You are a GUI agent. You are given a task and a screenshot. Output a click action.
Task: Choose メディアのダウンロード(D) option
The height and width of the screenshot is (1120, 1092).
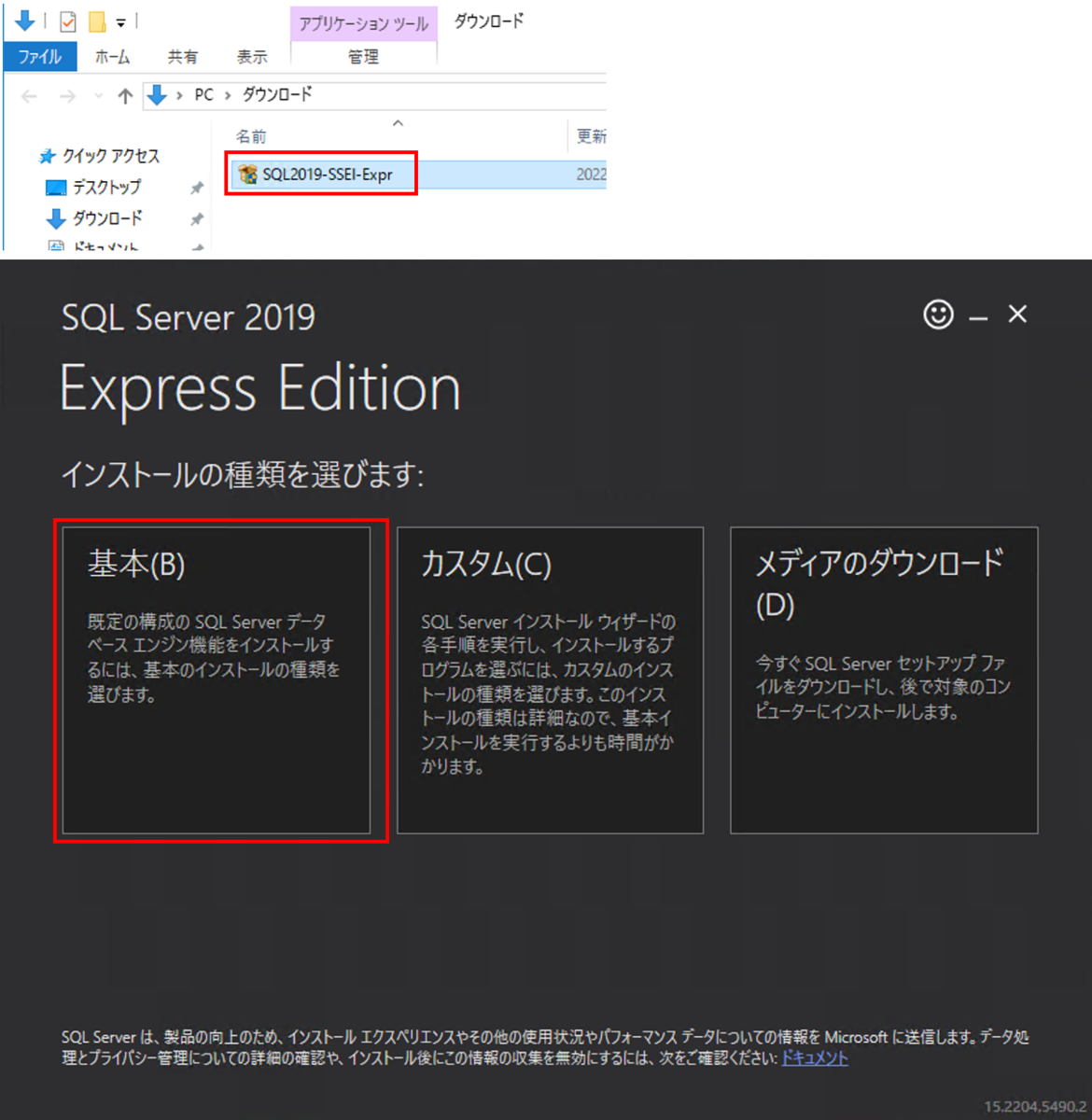[884, 680]
